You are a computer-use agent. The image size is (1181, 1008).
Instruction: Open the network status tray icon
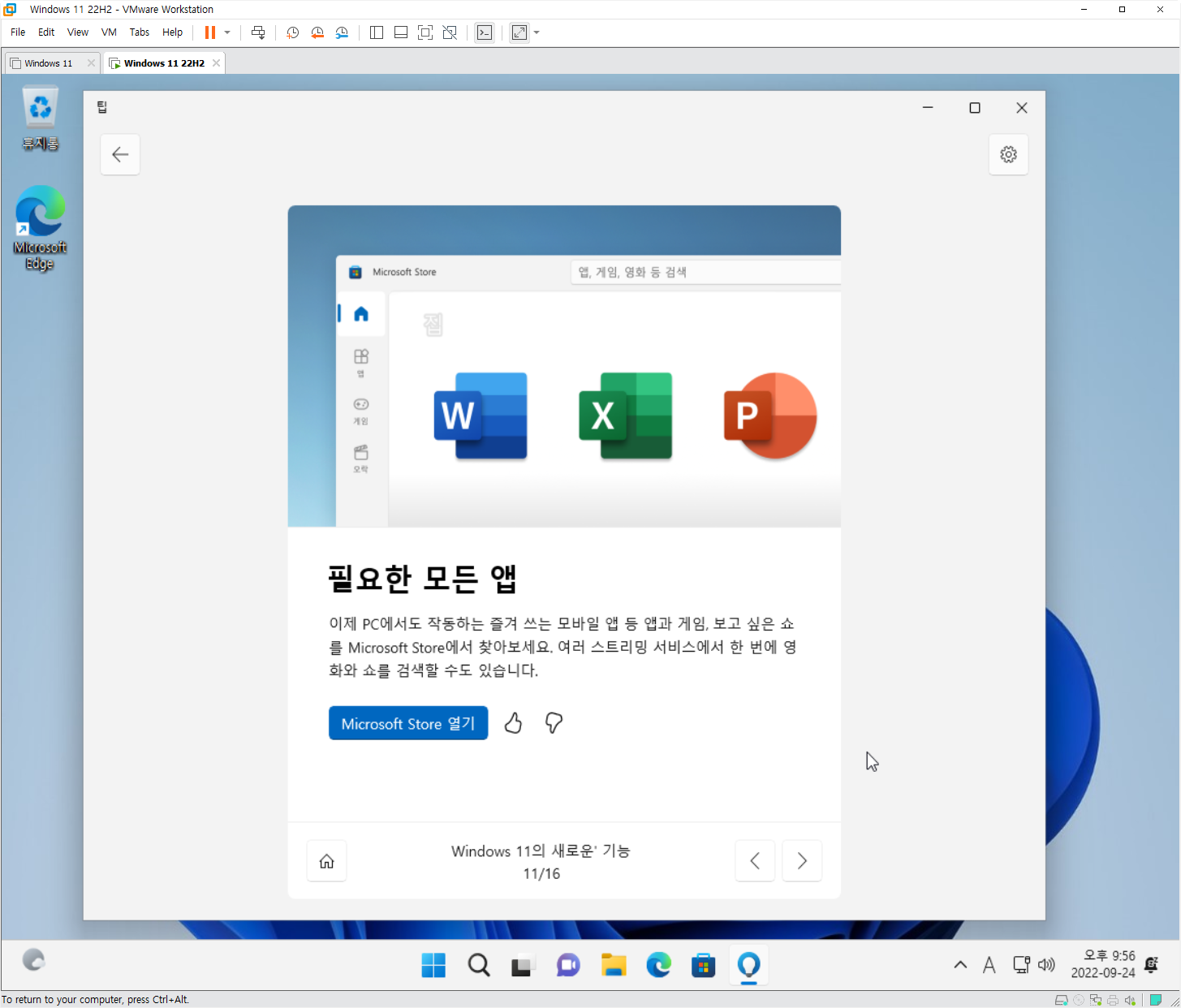1022,965
